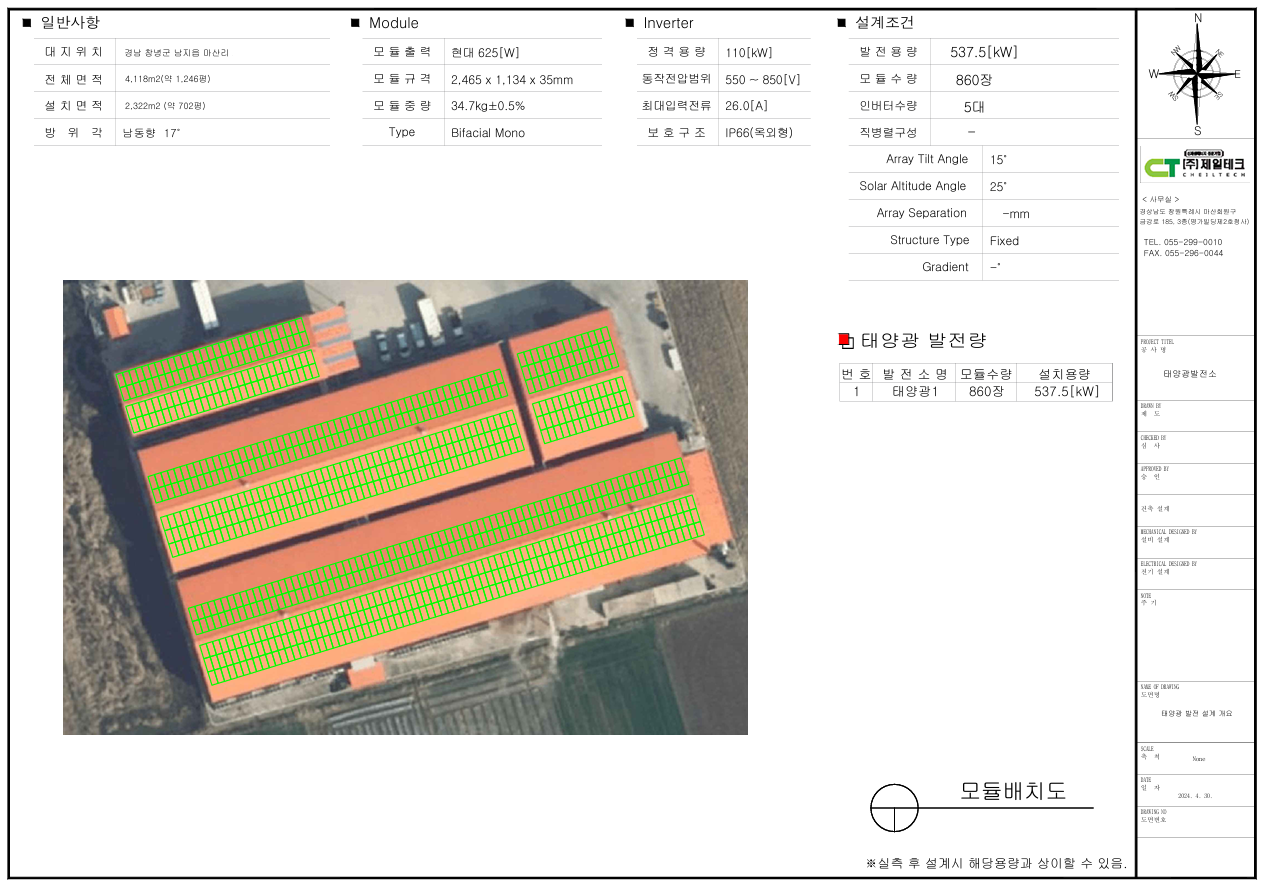Image resolution: width=1267 pixels, height=886 pixels.
Task: Click the 110[kW] inverter rated capacity value
Action: click(x=749, y=53)
